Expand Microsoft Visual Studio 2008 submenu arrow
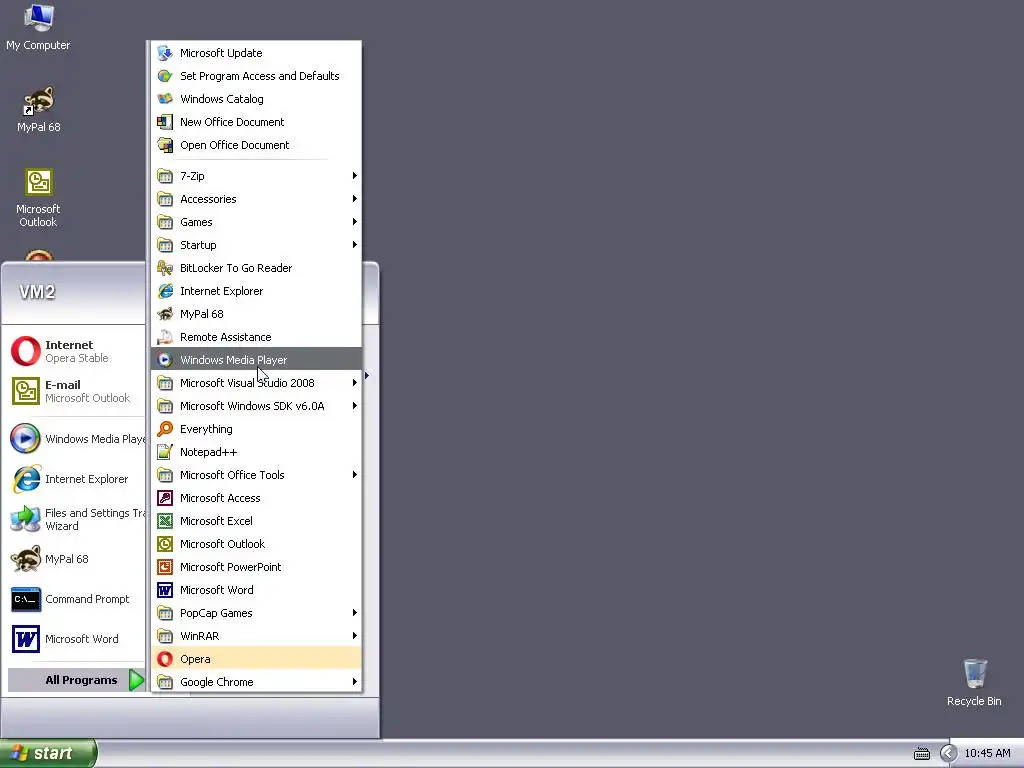Screen dimensions: 1024x768 (355, 383)
